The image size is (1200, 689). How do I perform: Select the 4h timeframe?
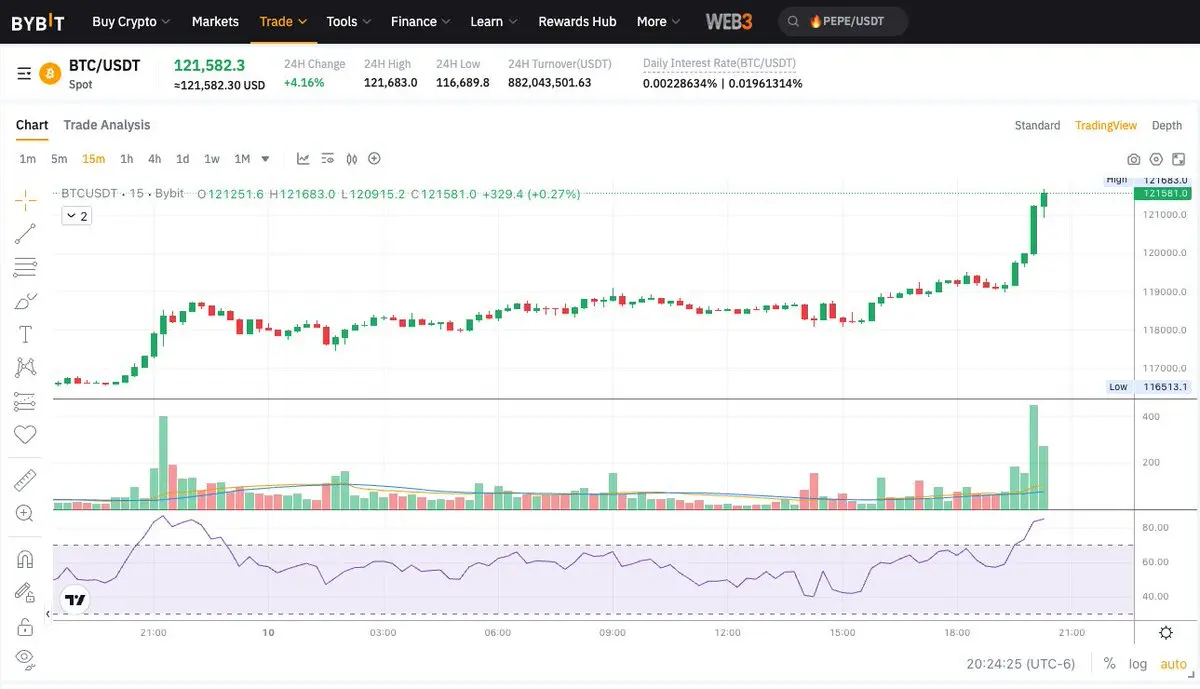[154, 159]
